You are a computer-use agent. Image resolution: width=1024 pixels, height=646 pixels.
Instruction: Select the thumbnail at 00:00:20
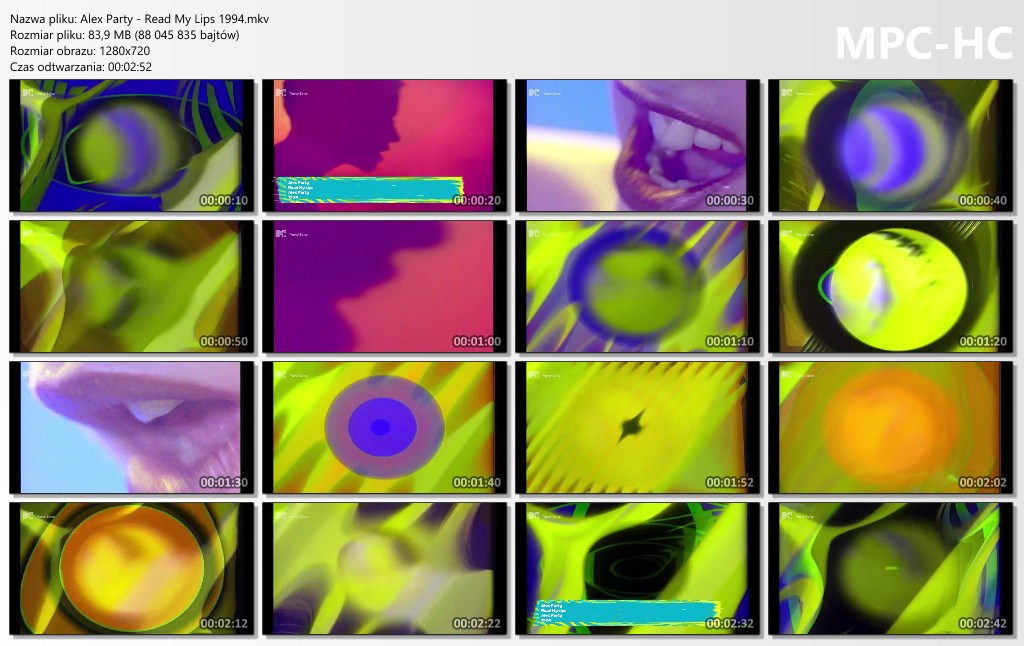tap(385, 146)
